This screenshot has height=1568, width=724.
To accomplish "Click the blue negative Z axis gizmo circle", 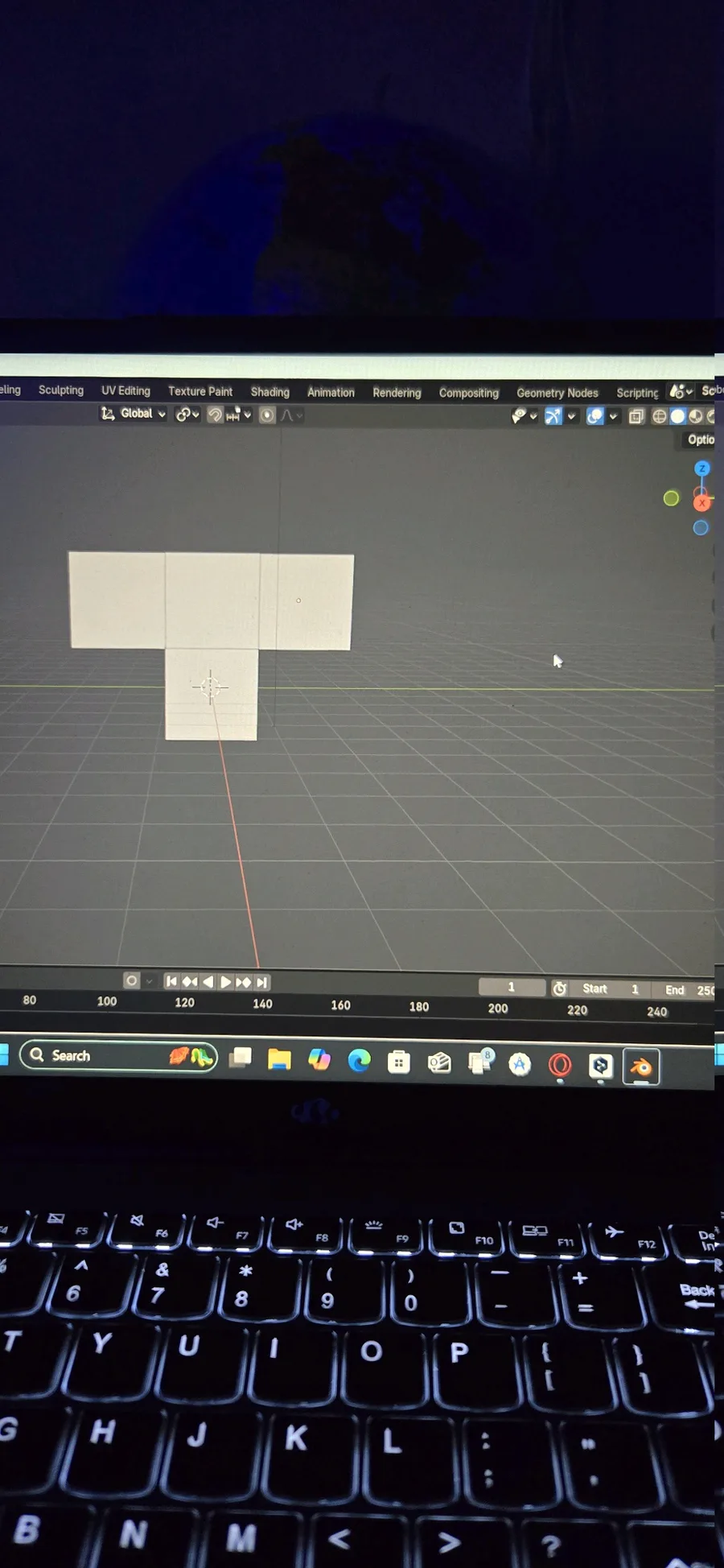I will coord(701,528).
